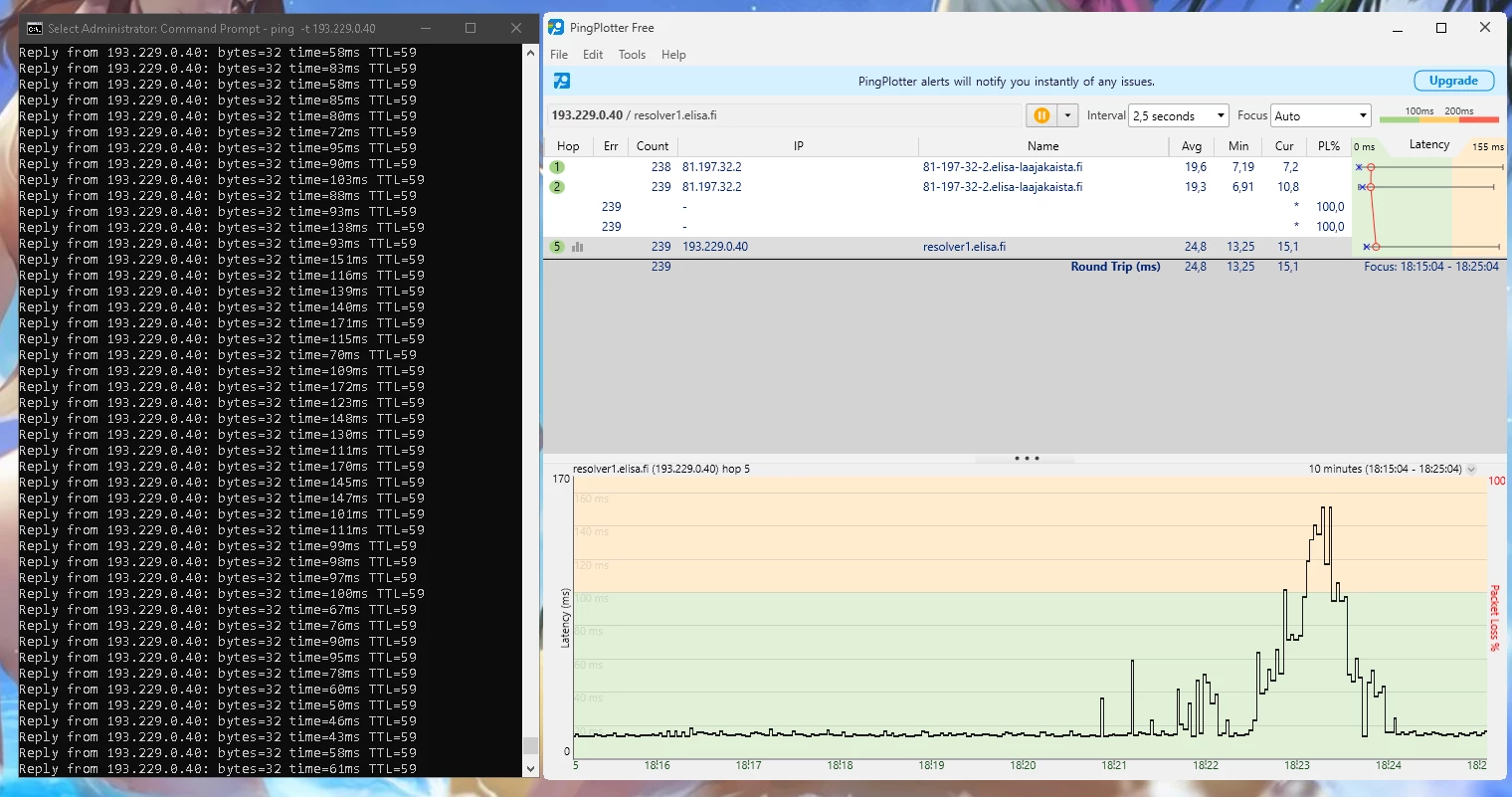Select resolver1.elisa.fi in the hop 5 Name cell
This screenshot has height=797, width=1512.
pyautogui.click(x=964, y=247)
